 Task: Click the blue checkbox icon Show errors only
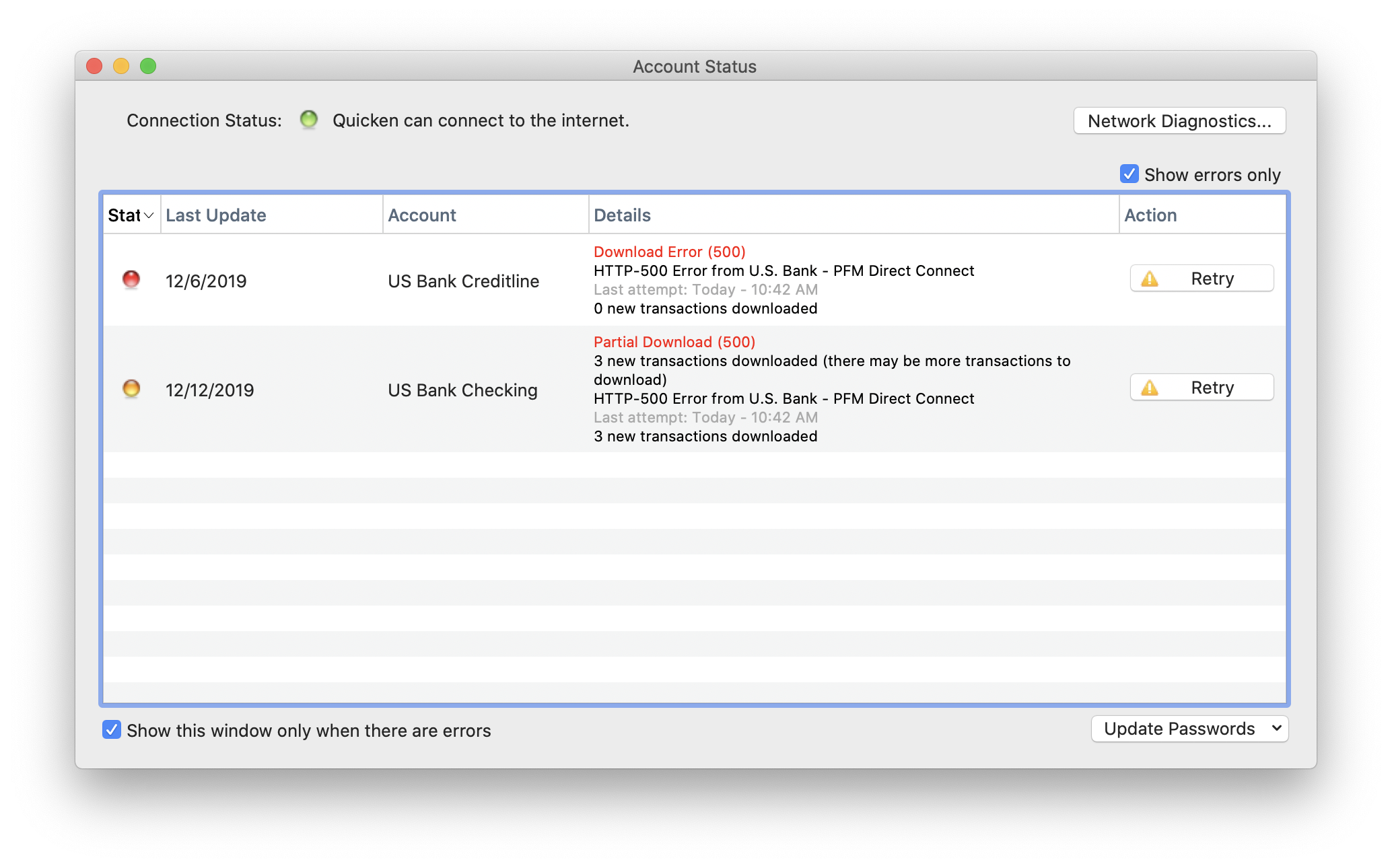click(1128, 174)
